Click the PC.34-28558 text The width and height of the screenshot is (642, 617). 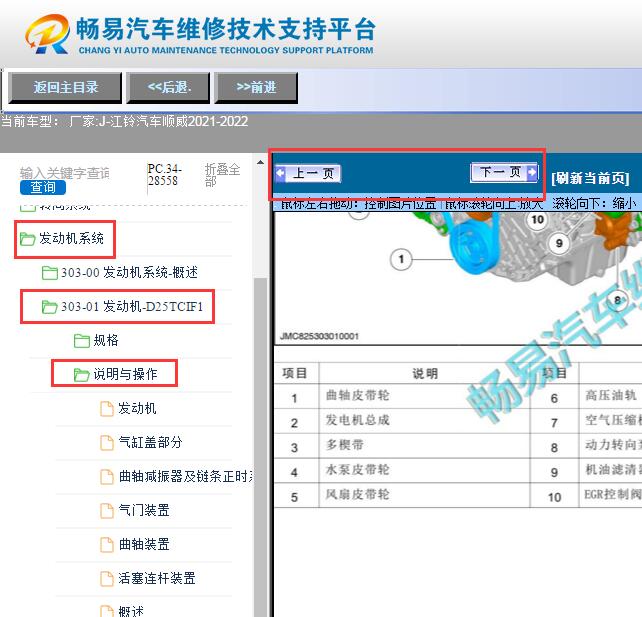coord(164,175)
